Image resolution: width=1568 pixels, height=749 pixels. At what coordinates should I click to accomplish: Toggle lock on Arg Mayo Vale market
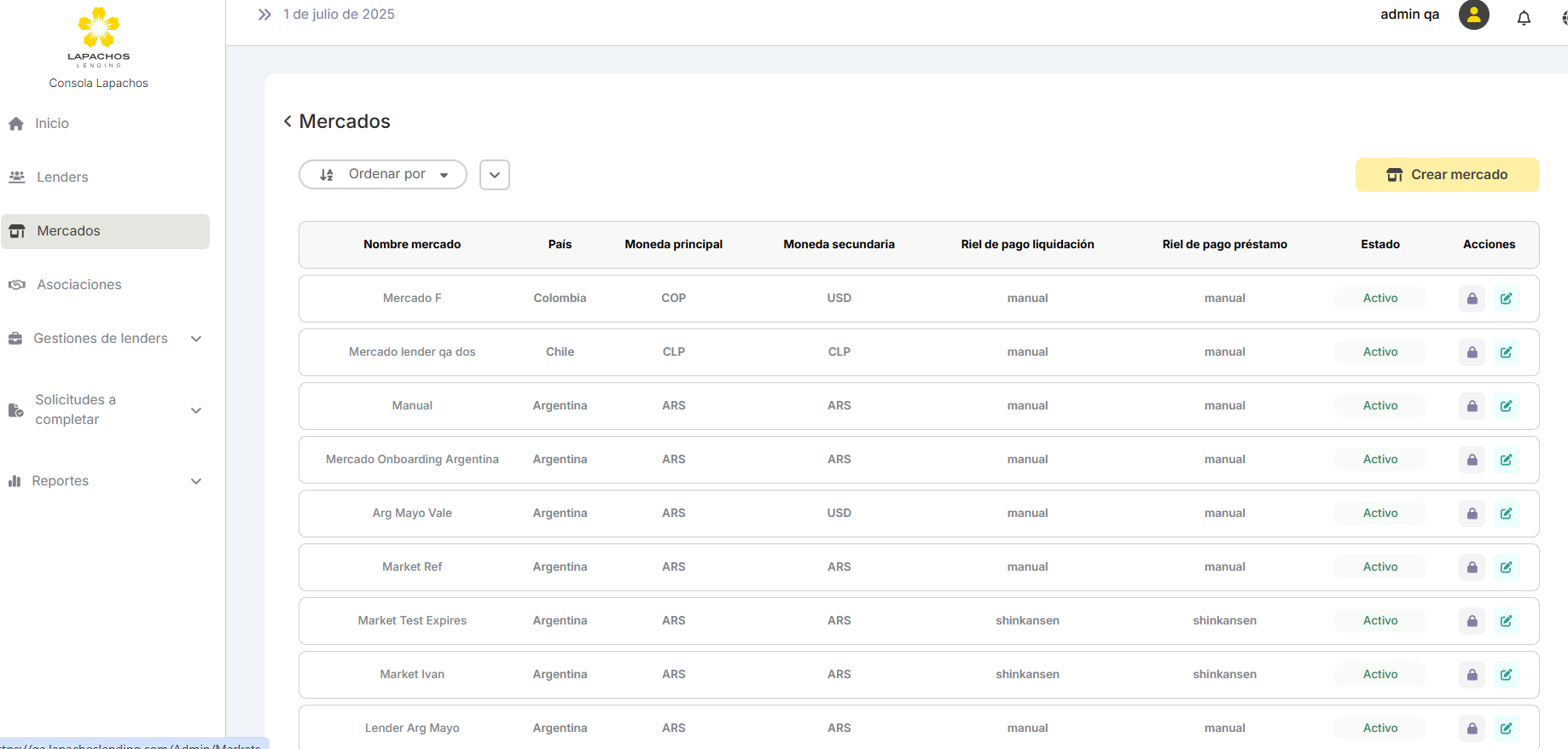(x=1472, y=514)
